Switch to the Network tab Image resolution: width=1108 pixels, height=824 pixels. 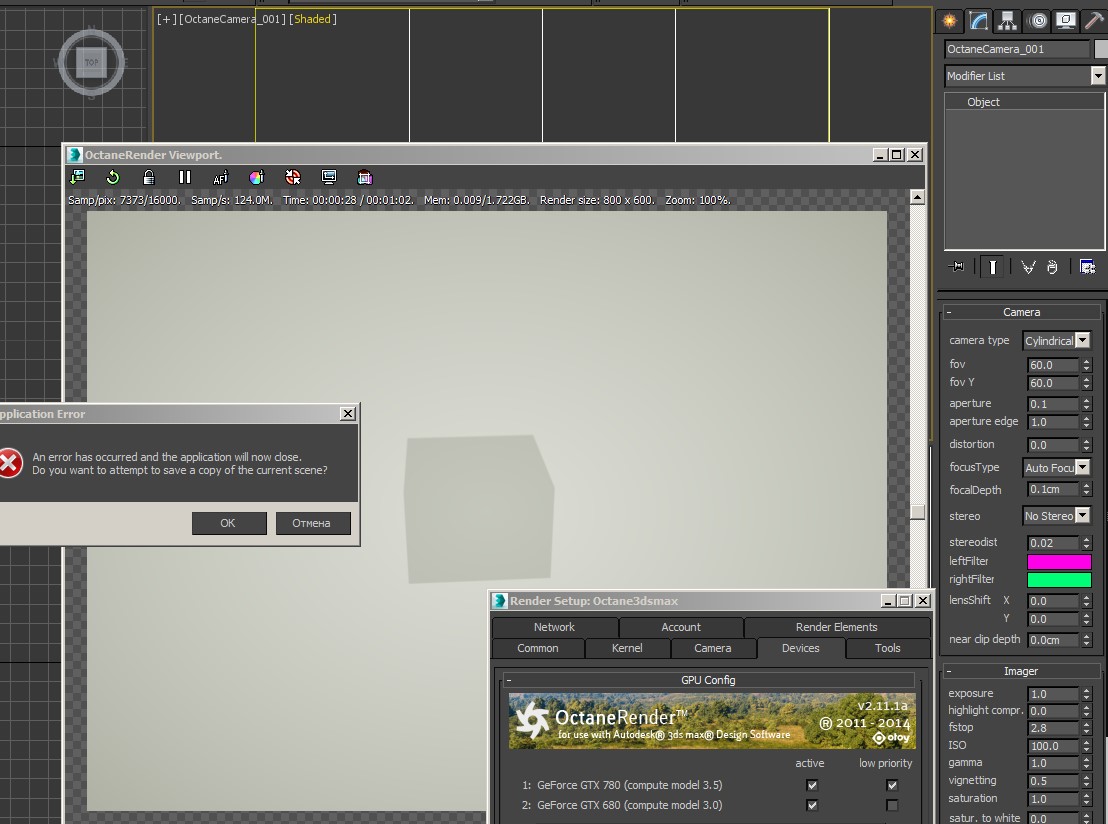(x=555, y=627)
